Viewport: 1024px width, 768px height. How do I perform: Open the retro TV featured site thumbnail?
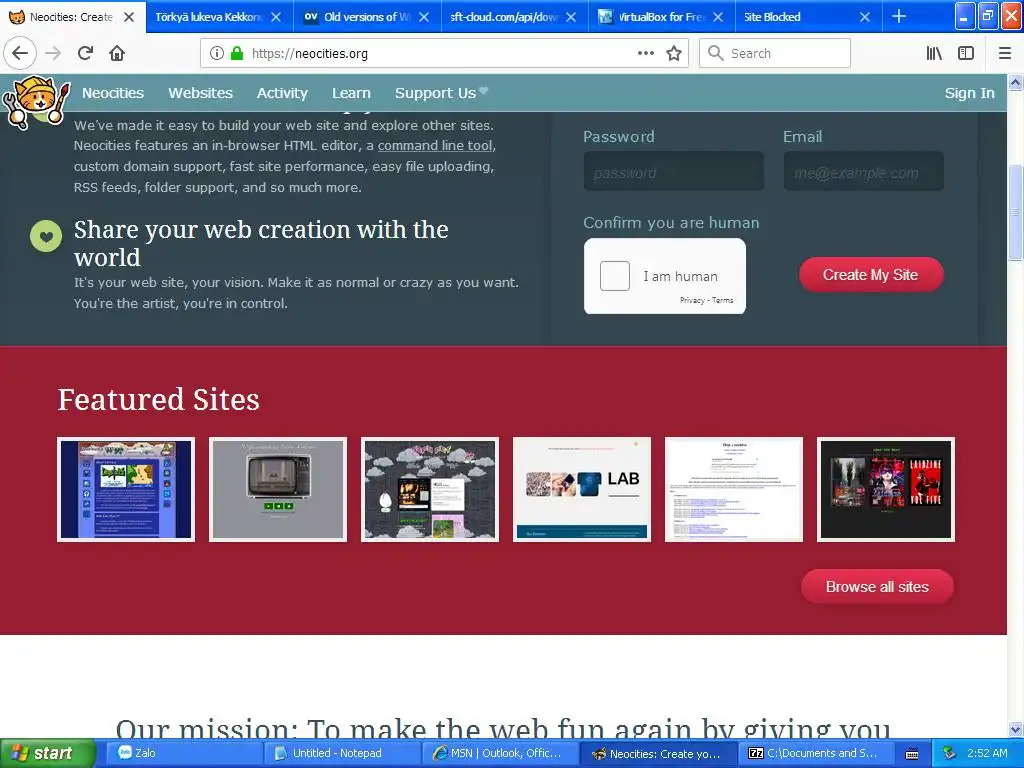click(x=278, y=489)
